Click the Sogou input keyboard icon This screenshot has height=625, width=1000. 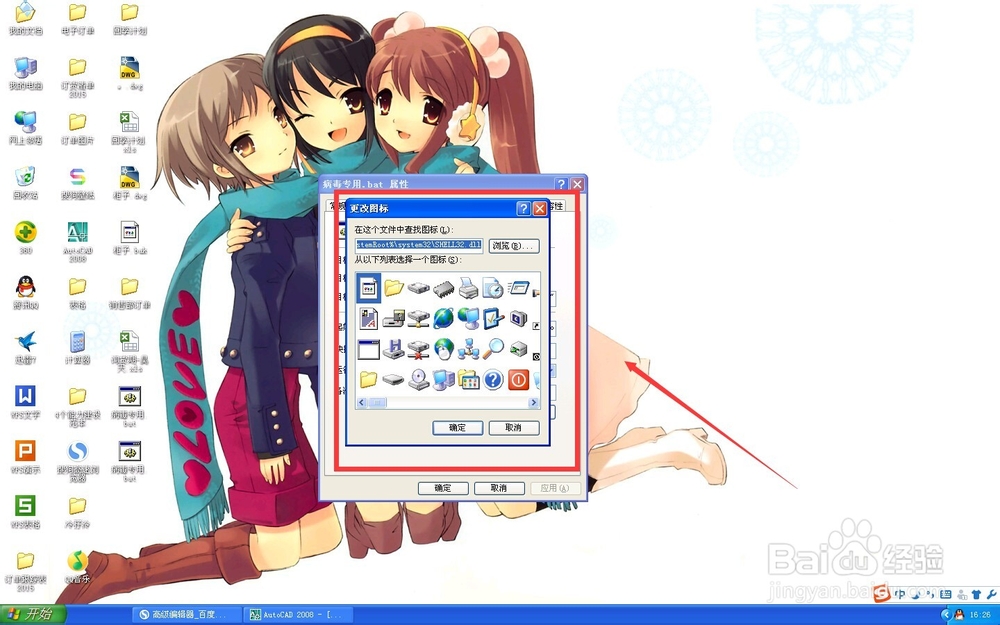[x=946, y=594]
